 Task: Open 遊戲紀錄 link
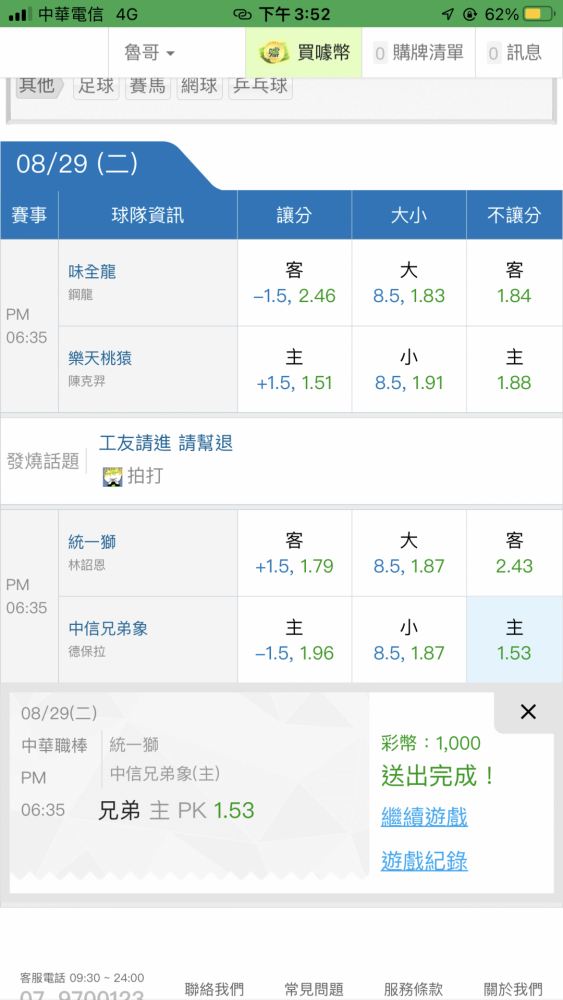tap(424, 861)
